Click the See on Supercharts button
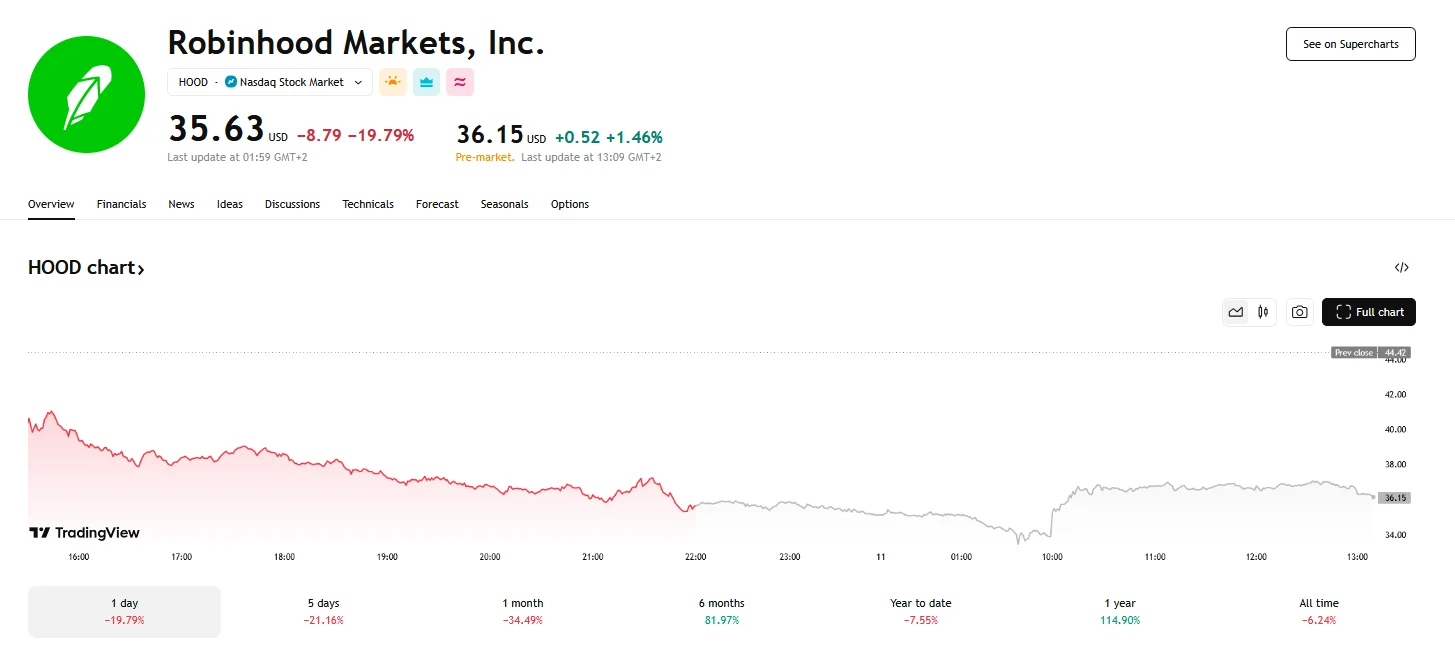The image size is (1455, 657). [x=1349, y=44]
